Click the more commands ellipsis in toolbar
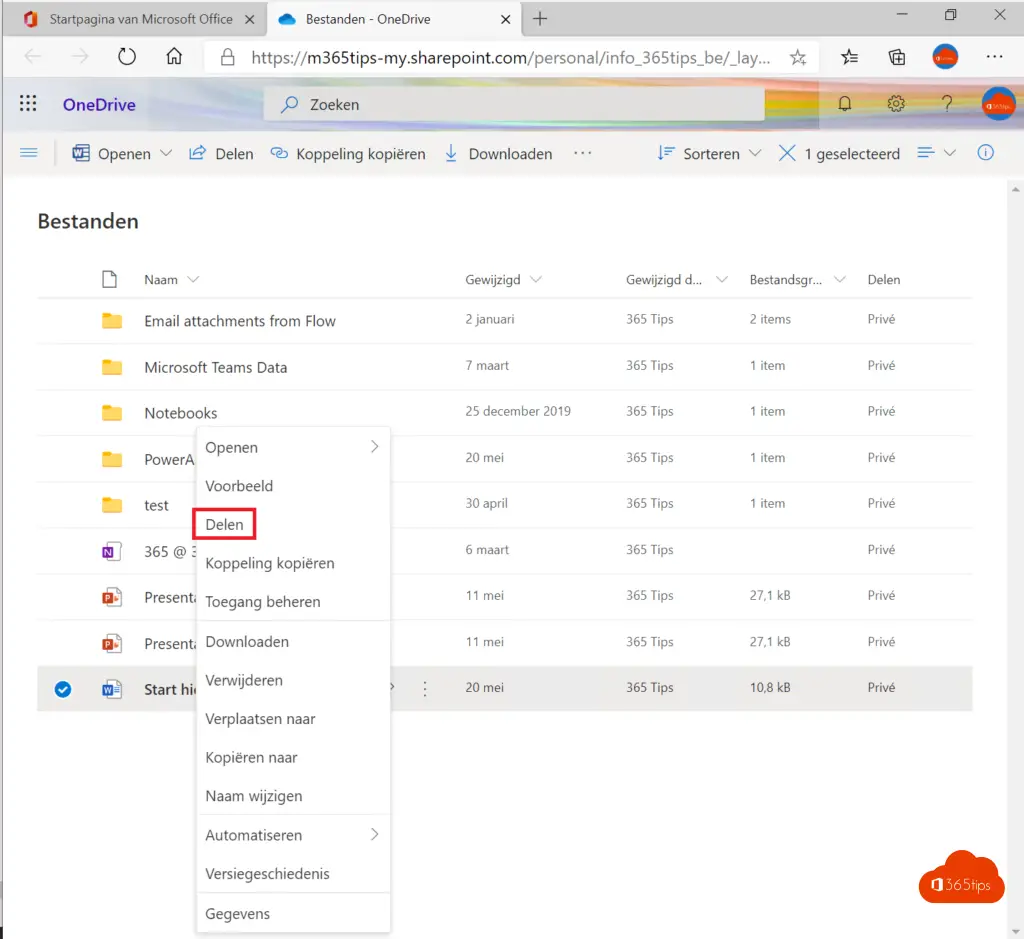This screenshot has width=1024, height=939. pyautogui.click(x=583, y=153)
